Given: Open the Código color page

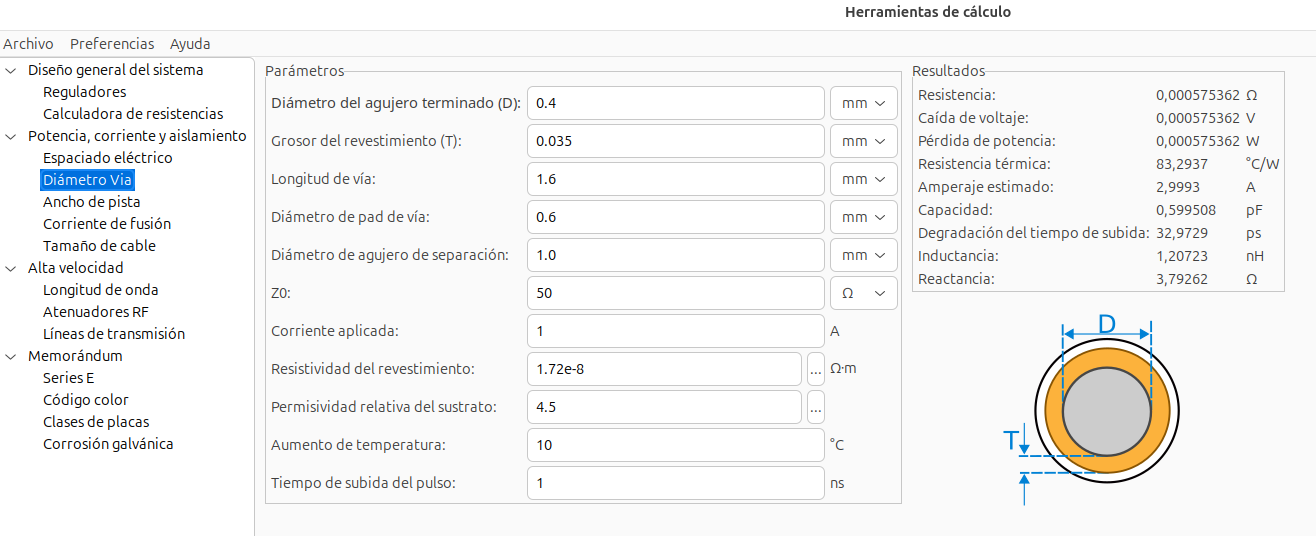Looking at the screenshot, I should (x=85, y=400).
